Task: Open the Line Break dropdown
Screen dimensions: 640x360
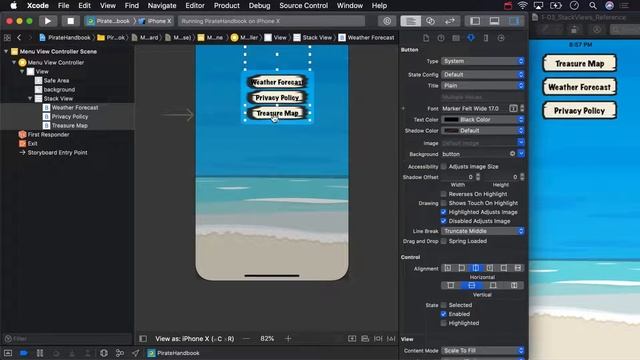Action: (x=482, y=231)
